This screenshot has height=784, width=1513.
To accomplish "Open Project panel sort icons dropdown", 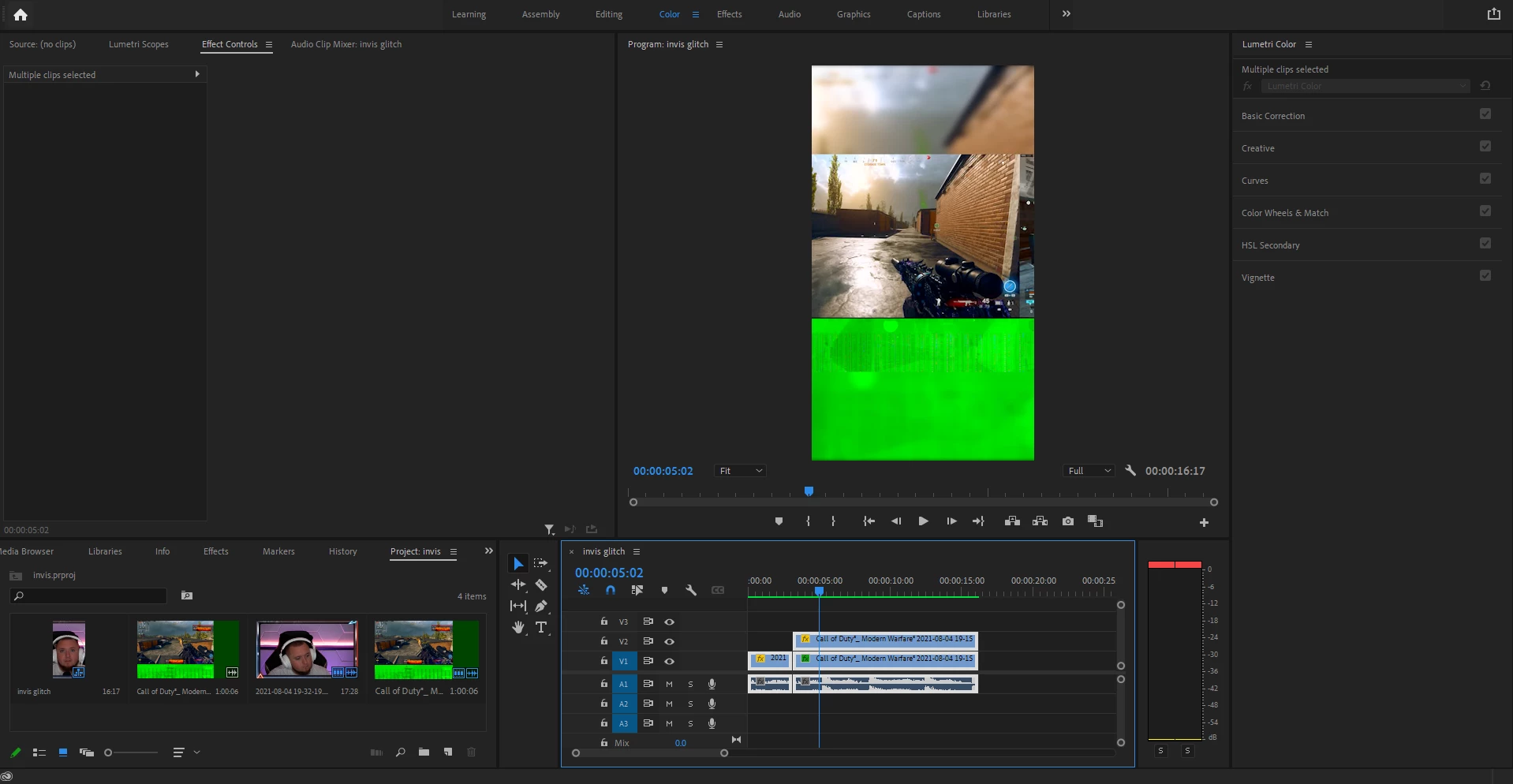I will pyautogui.click(x=187, y=752).
